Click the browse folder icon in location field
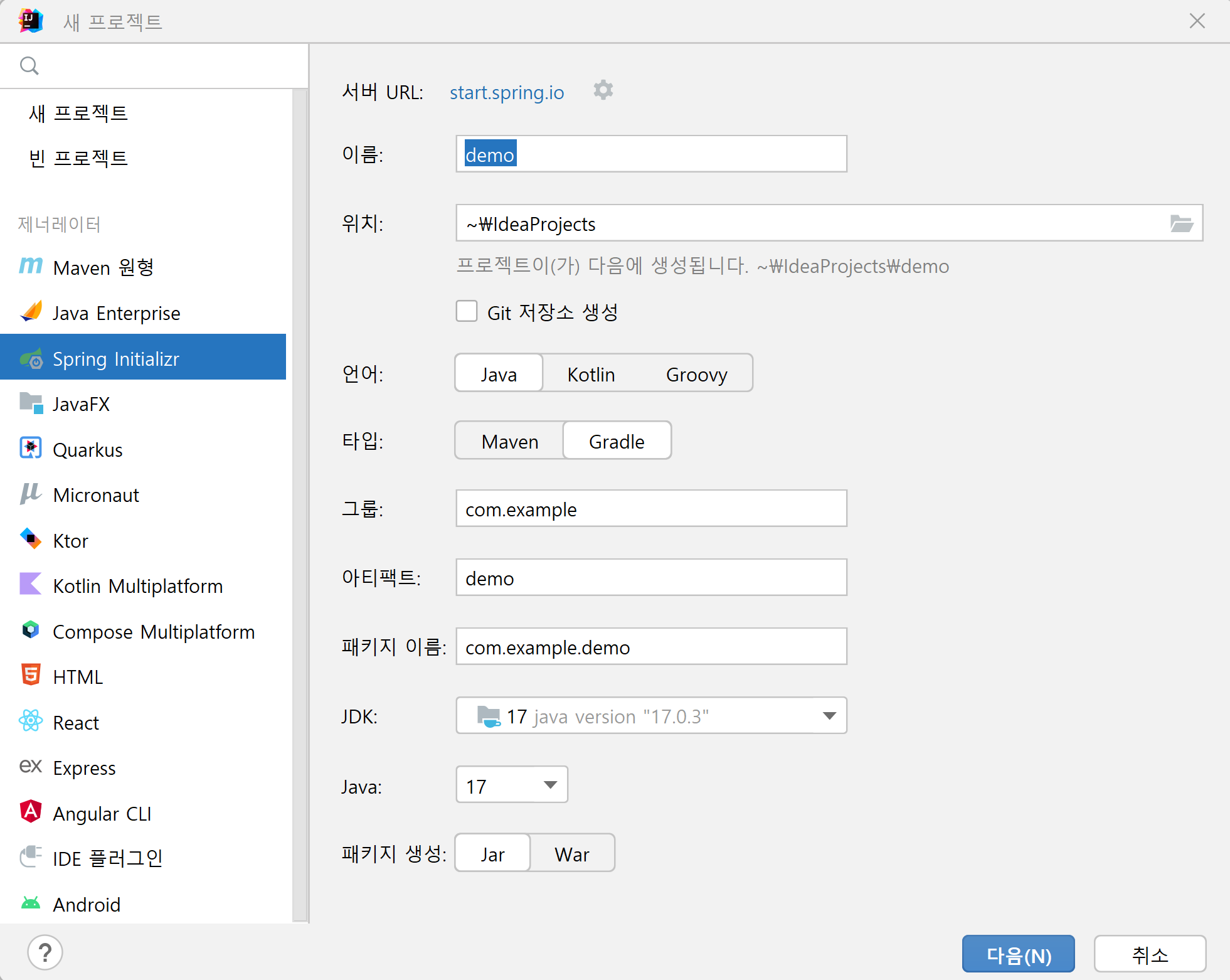1230x980 pixels. point(1181,223)
